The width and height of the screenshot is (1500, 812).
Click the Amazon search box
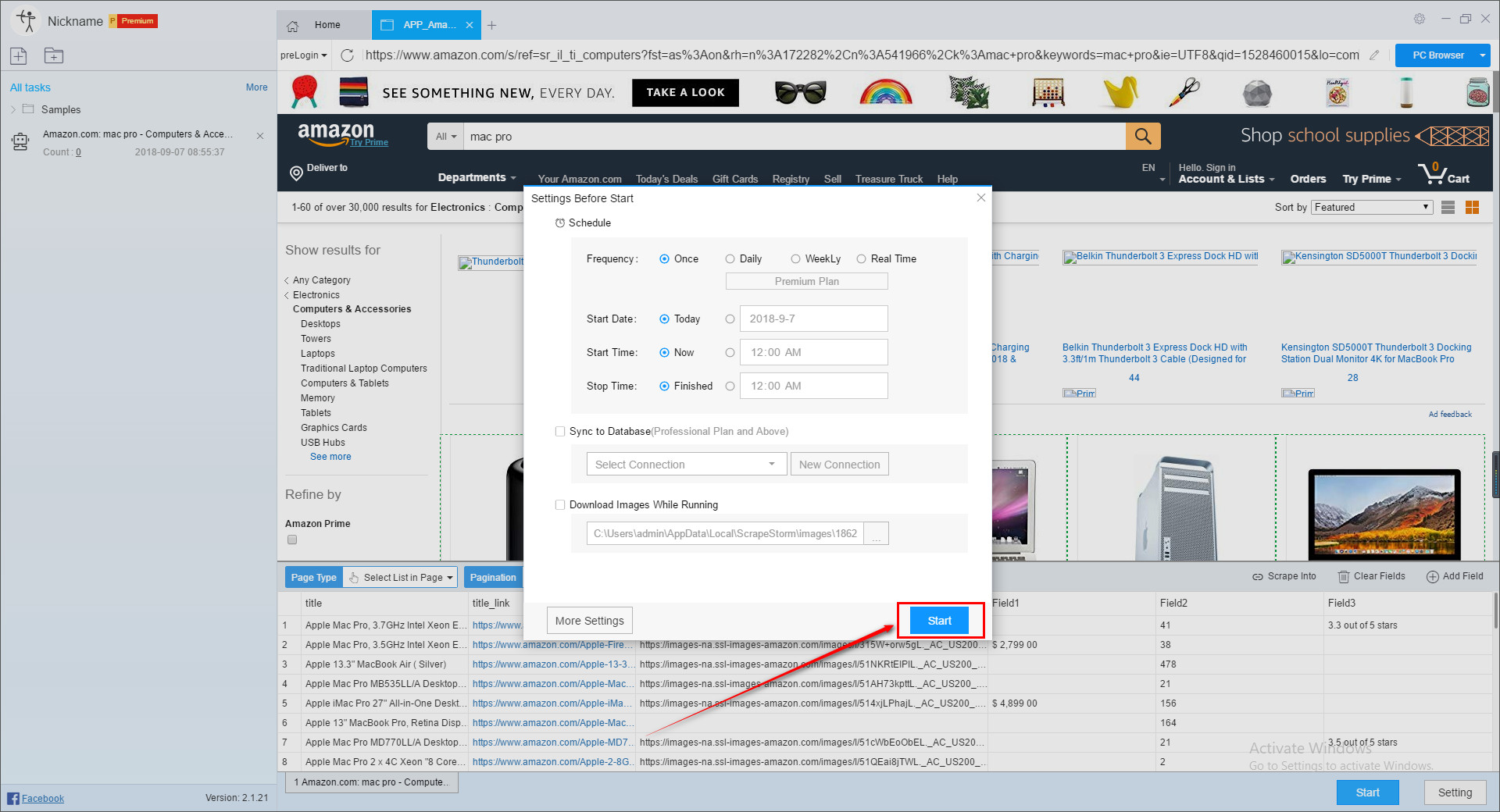[795, 137]
